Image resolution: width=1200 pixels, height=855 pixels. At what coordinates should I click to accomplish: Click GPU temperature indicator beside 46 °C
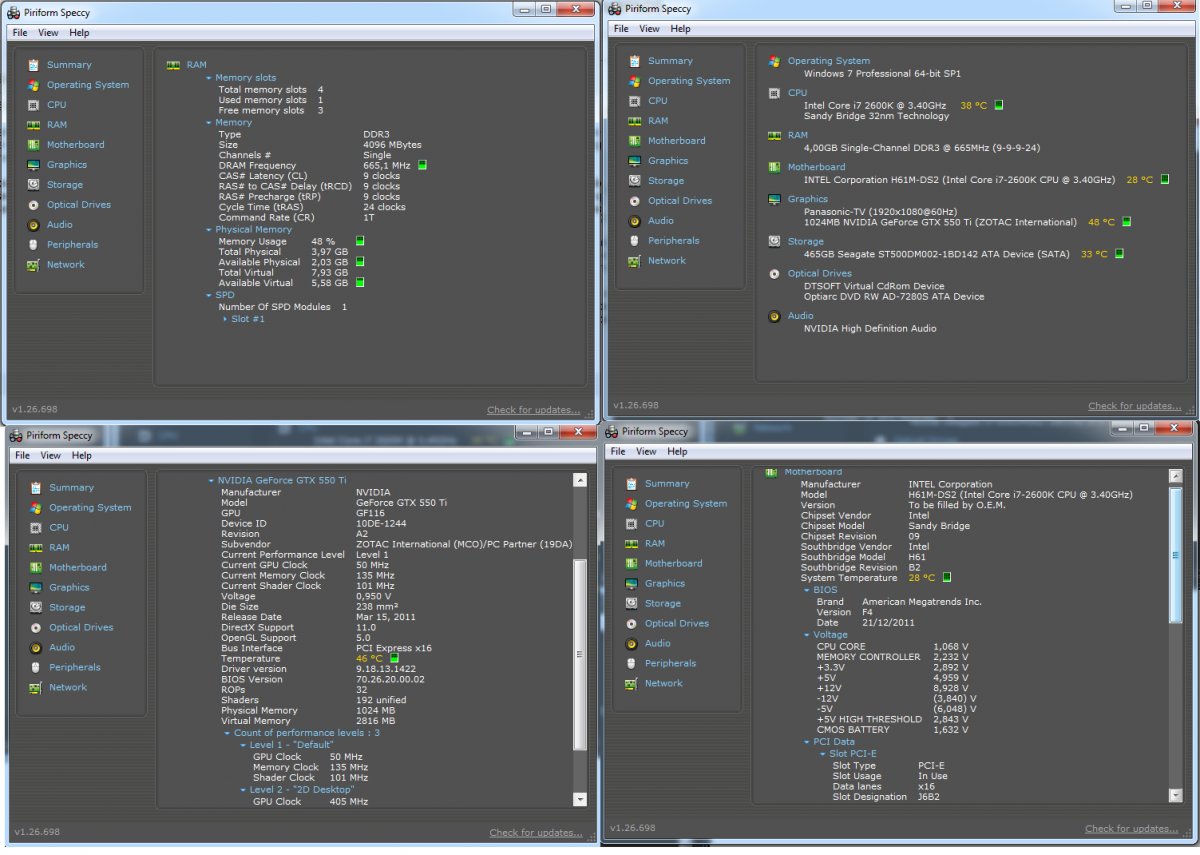(395, 659)
